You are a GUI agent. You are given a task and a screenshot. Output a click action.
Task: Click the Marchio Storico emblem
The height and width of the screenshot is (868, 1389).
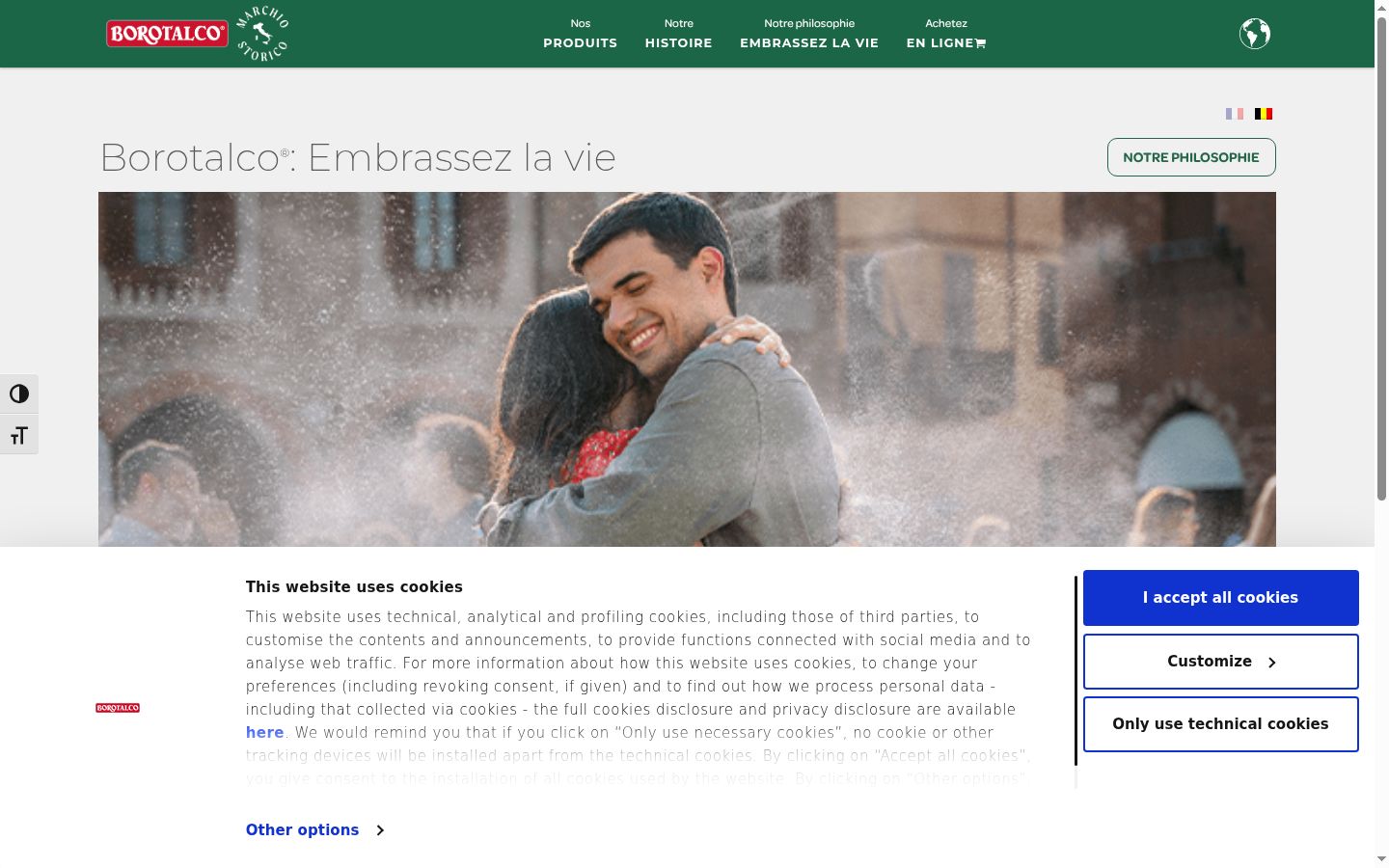pyautogui.click(x=262, y=34)
